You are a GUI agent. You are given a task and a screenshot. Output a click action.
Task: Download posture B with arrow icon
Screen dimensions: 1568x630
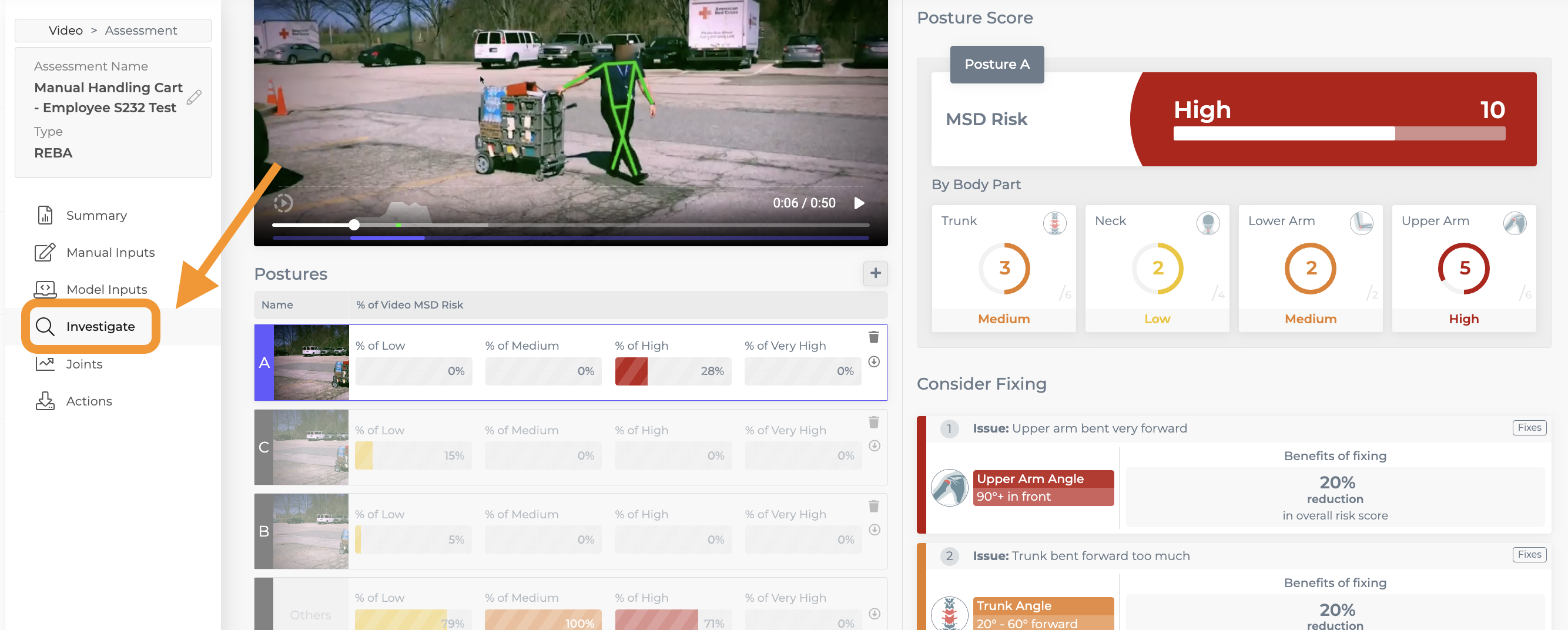pyautogui.click(x=873, y=530)
